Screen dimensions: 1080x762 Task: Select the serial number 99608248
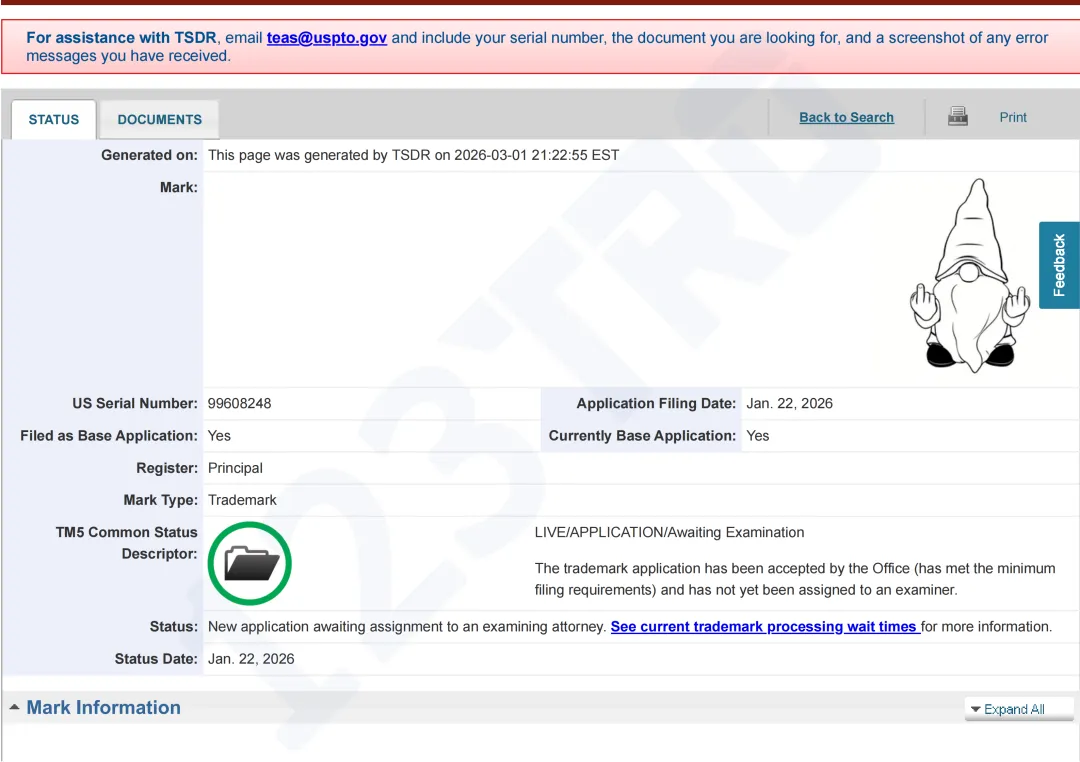coord(240,404)
